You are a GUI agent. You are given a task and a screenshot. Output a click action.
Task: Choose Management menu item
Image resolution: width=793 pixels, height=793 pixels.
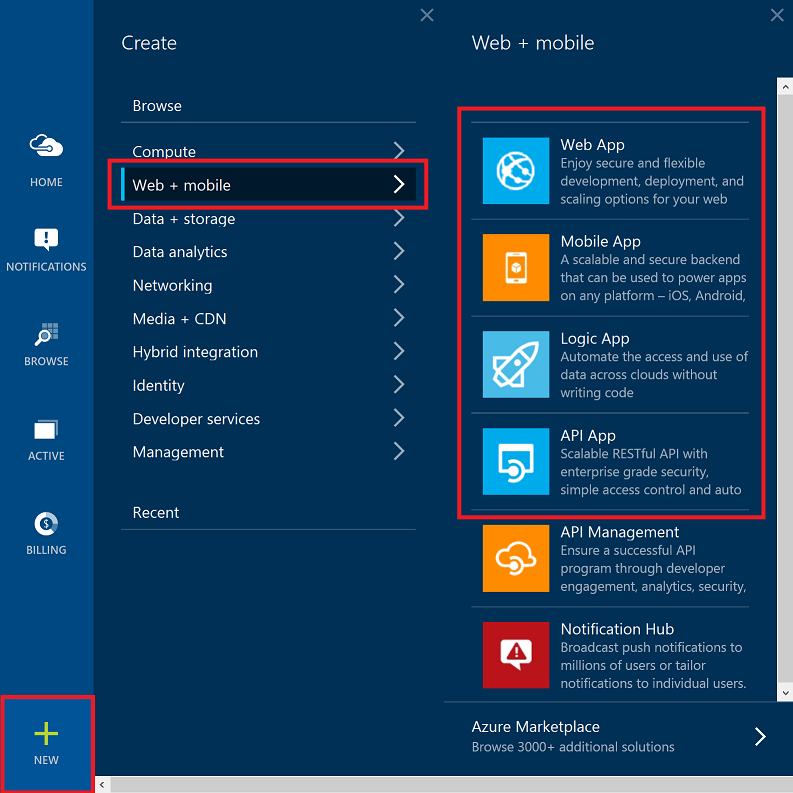(x=268, y=452)
